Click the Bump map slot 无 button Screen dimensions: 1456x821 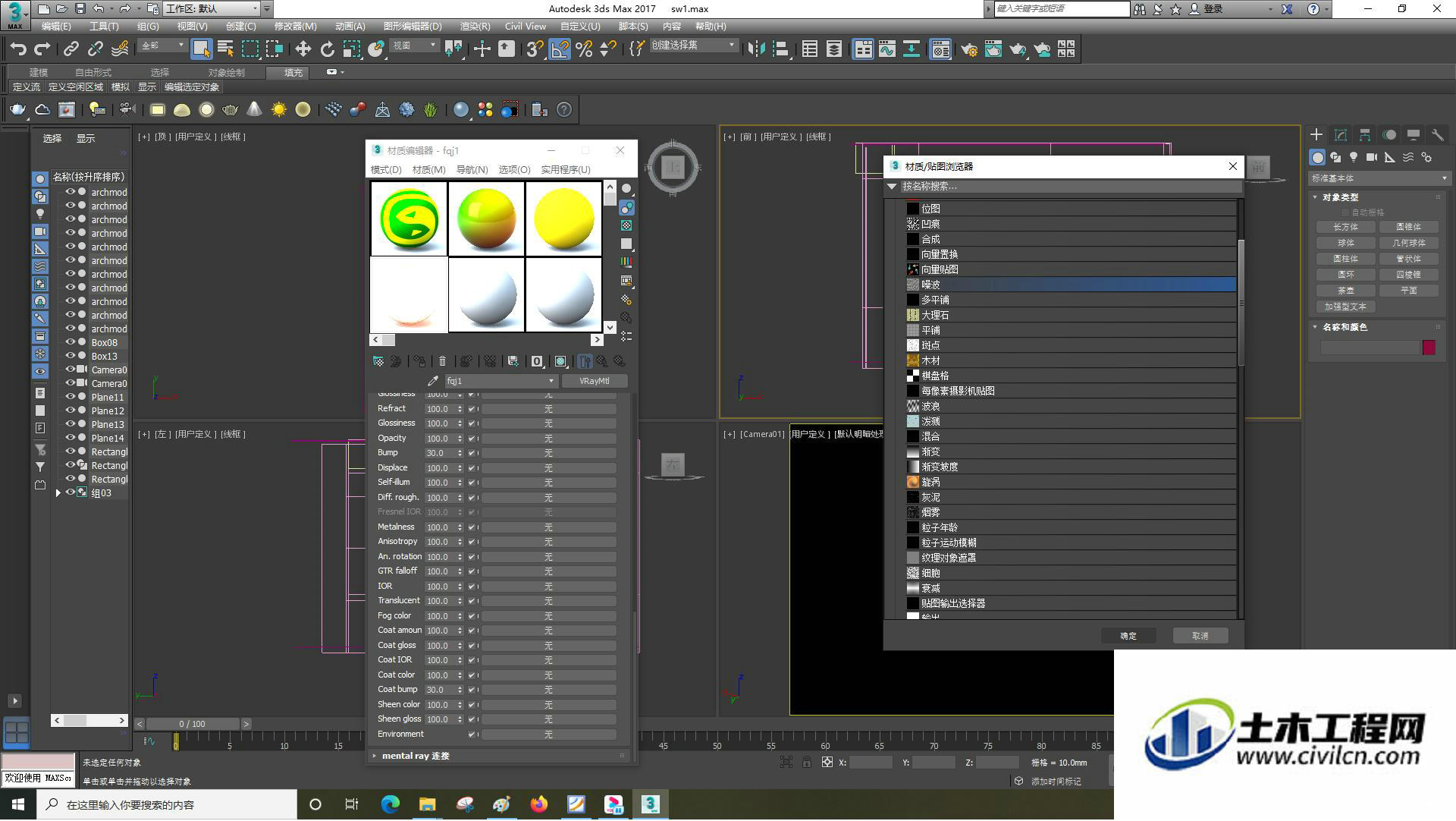548,453
